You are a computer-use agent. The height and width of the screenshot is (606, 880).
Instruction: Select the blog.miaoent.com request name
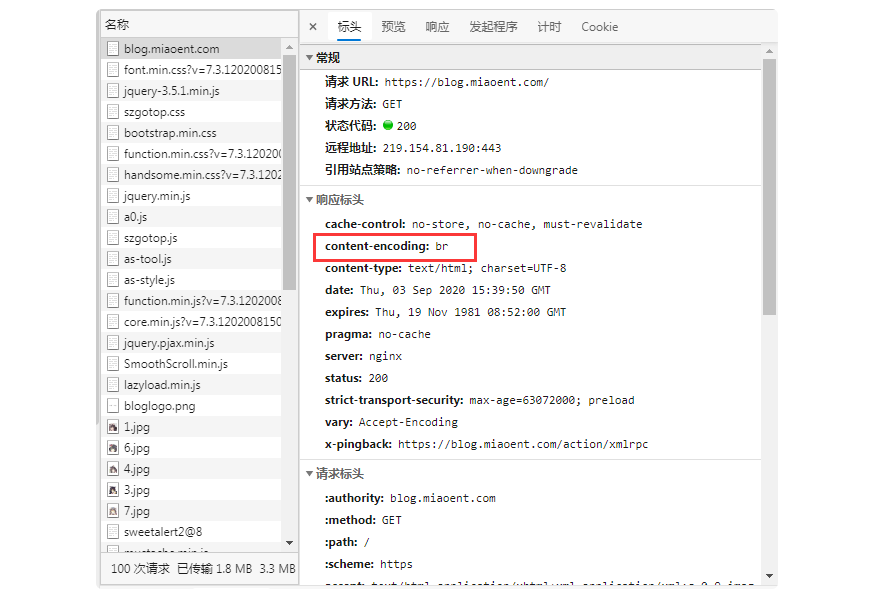pyautogui.click(x=172, y=49)
